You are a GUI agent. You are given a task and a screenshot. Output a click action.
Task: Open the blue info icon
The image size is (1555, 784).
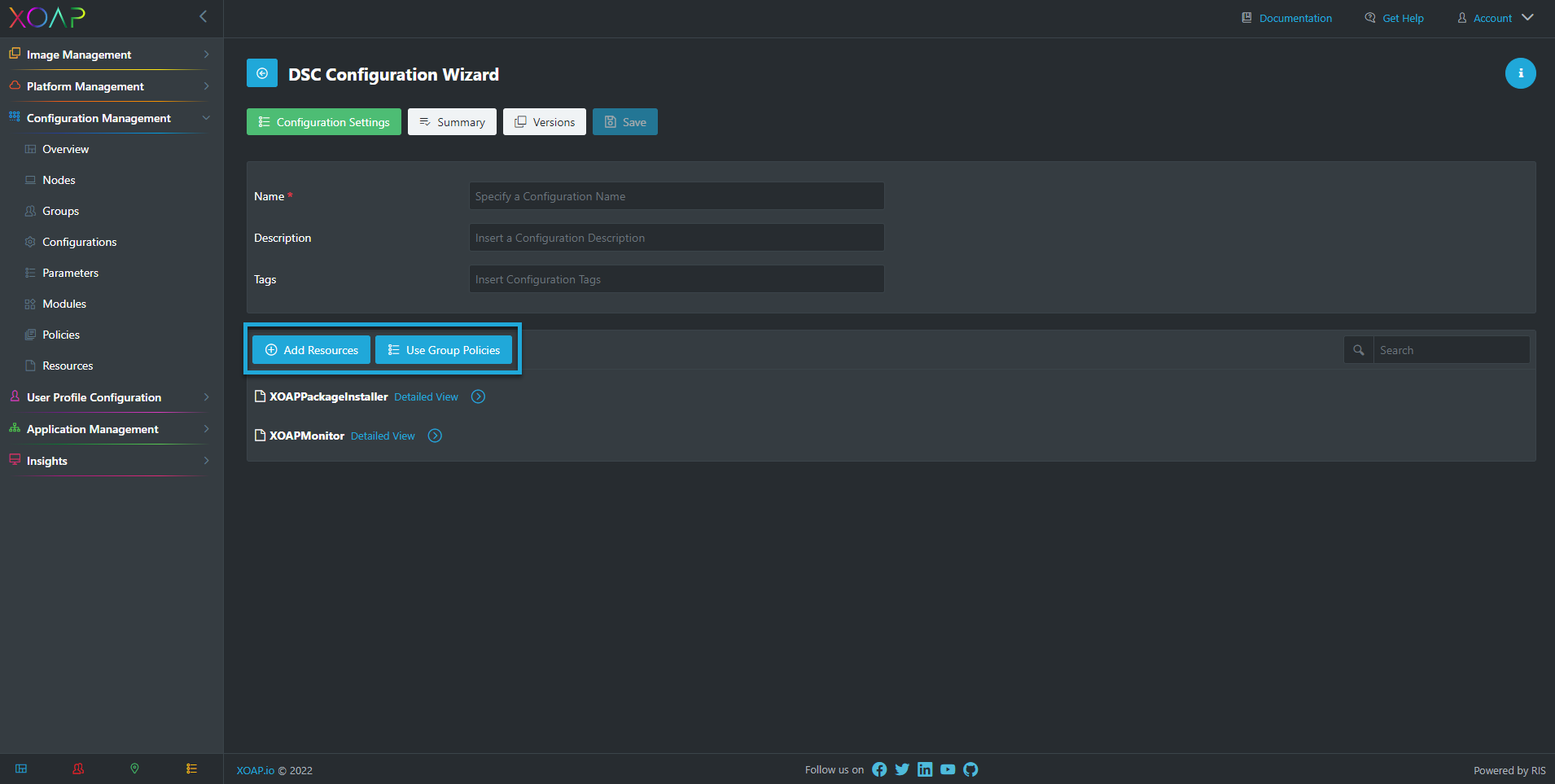pos(1520,73)
